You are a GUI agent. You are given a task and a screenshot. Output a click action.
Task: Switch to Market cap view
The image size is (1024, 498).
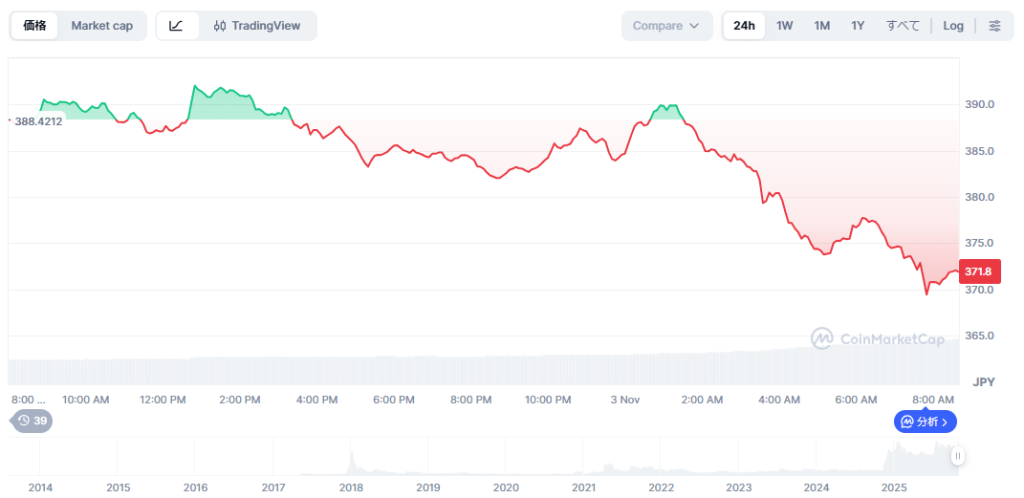point(102,26)
